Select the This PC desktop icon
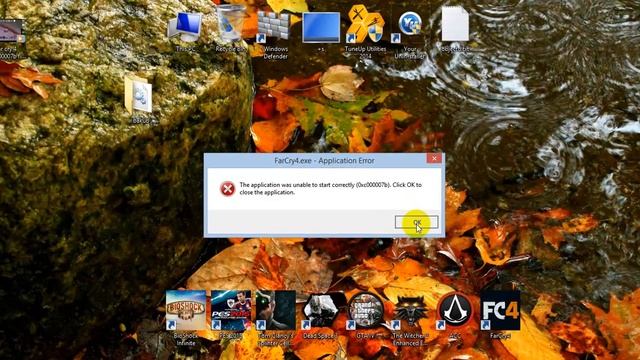This screenshot has width=640, height=360. [185, 31]
